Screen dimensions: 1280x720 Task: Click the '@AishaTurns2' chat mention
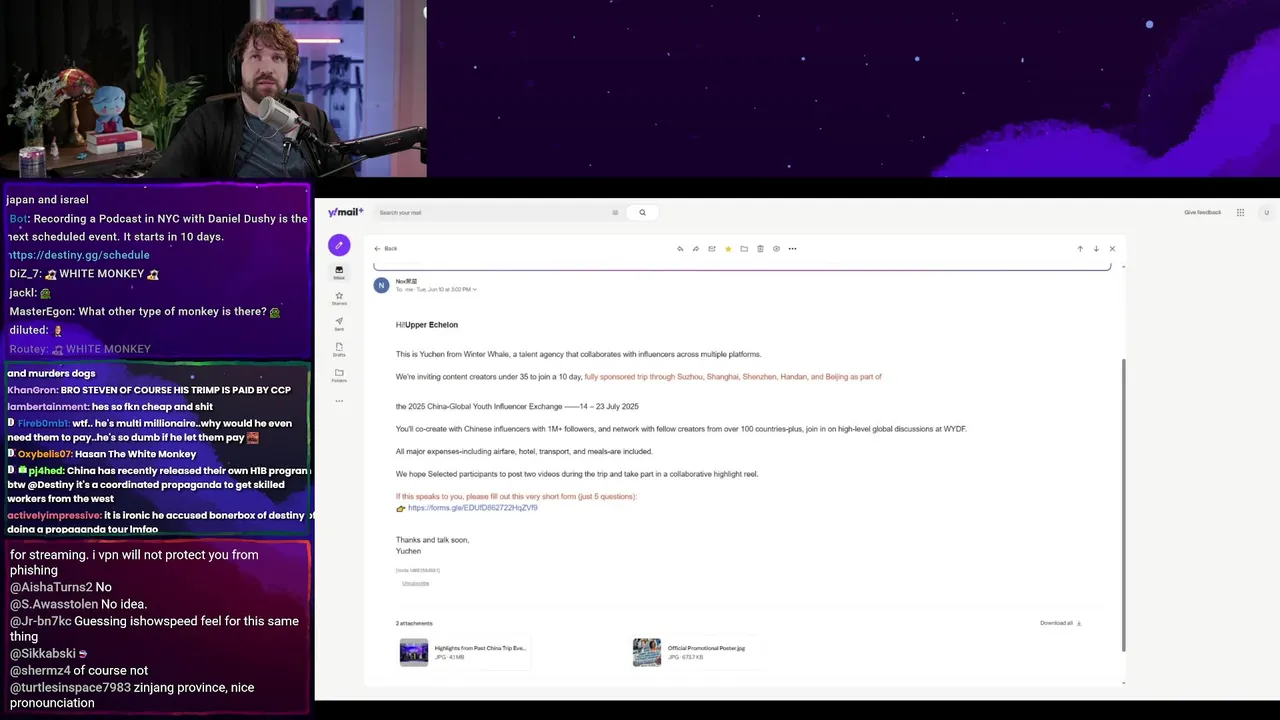click(51, 587)
